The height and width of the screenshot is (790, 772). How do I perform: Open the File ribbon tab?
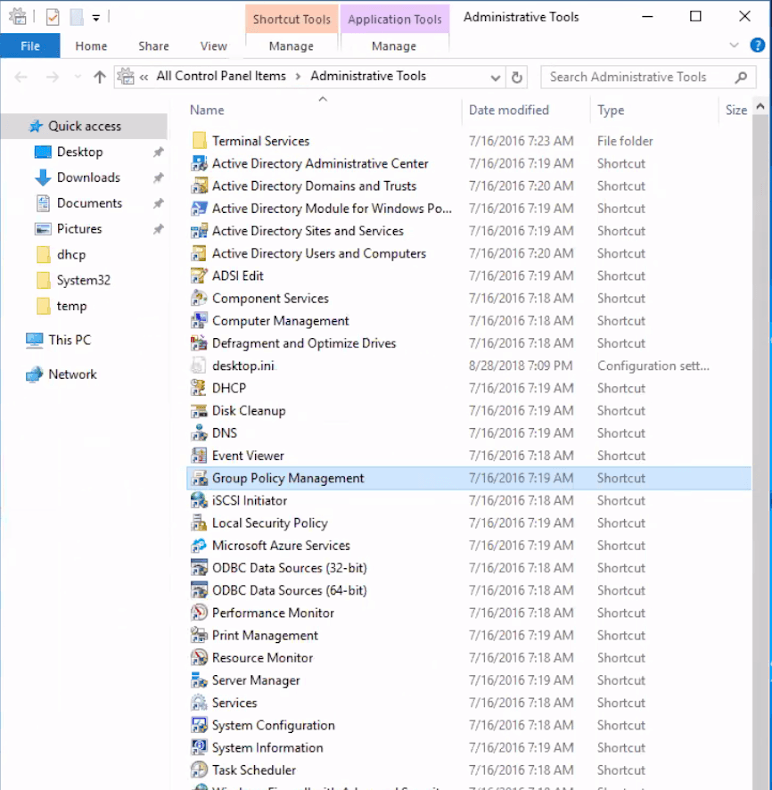point(30,46)
